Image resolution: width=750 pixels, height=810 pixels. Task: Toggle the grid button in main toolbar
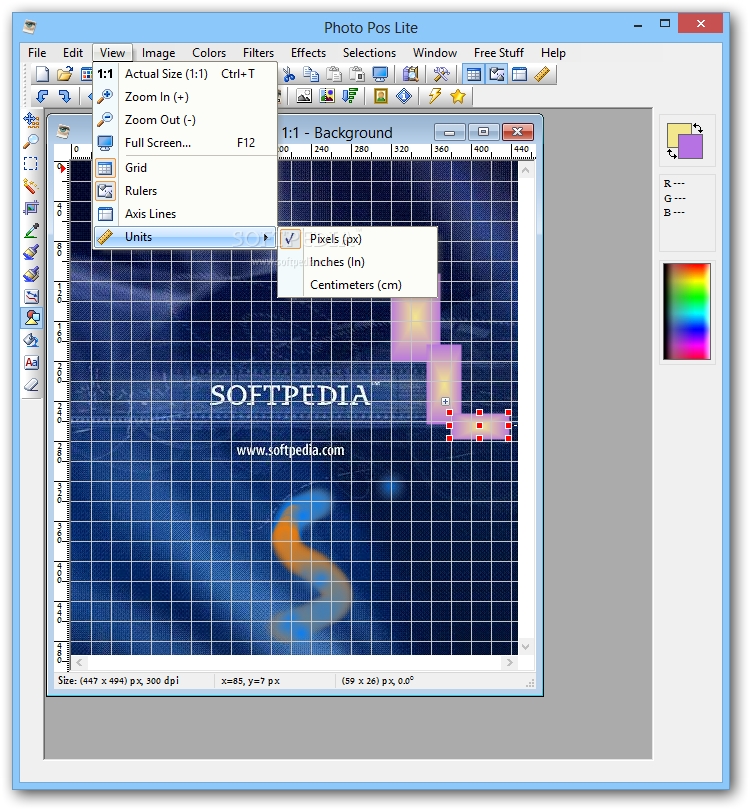tap(473, 74)
